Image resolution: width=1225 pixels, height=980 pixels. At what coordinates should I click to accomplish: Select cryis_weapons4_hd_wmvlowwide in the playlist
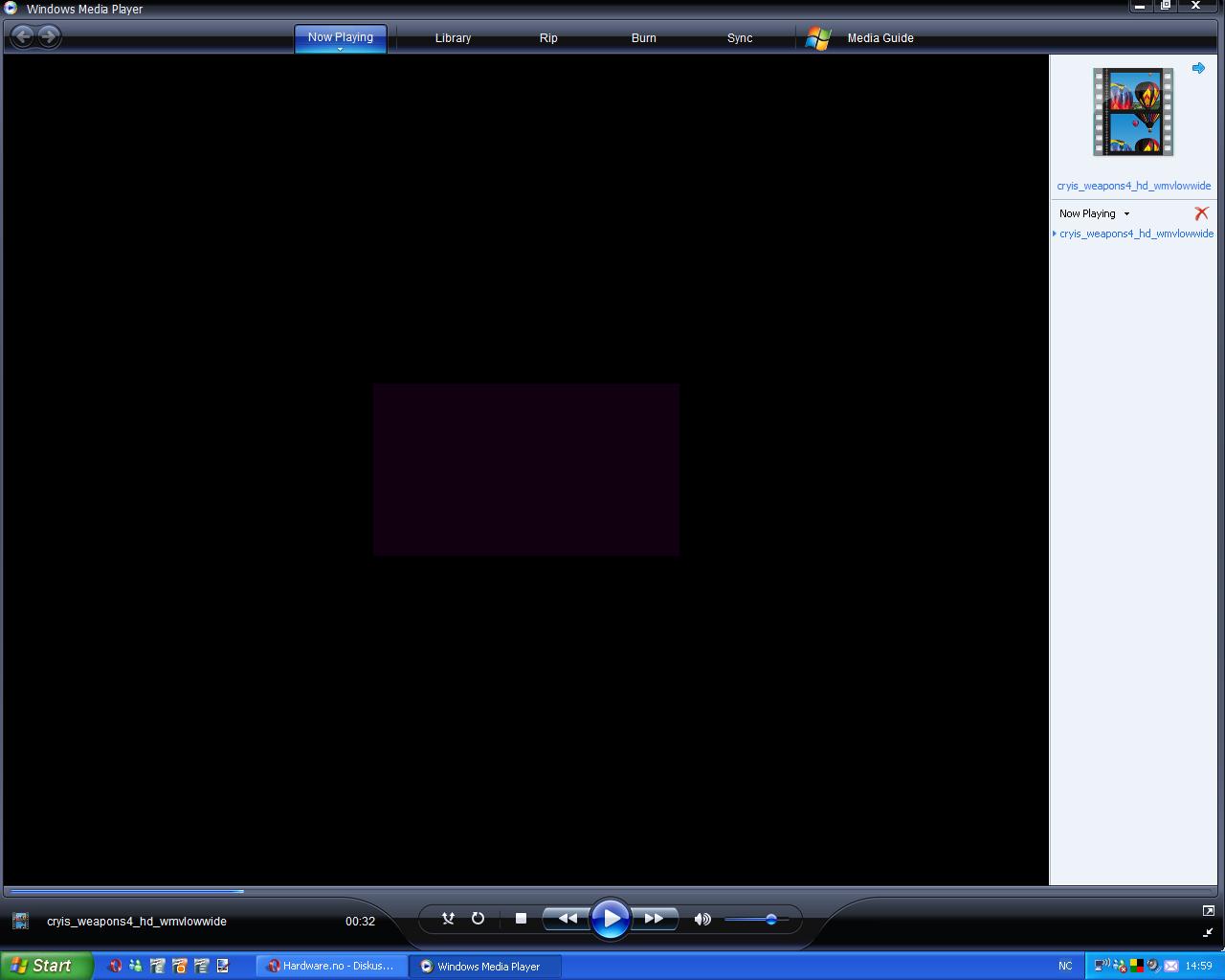tap(1136, 234)
